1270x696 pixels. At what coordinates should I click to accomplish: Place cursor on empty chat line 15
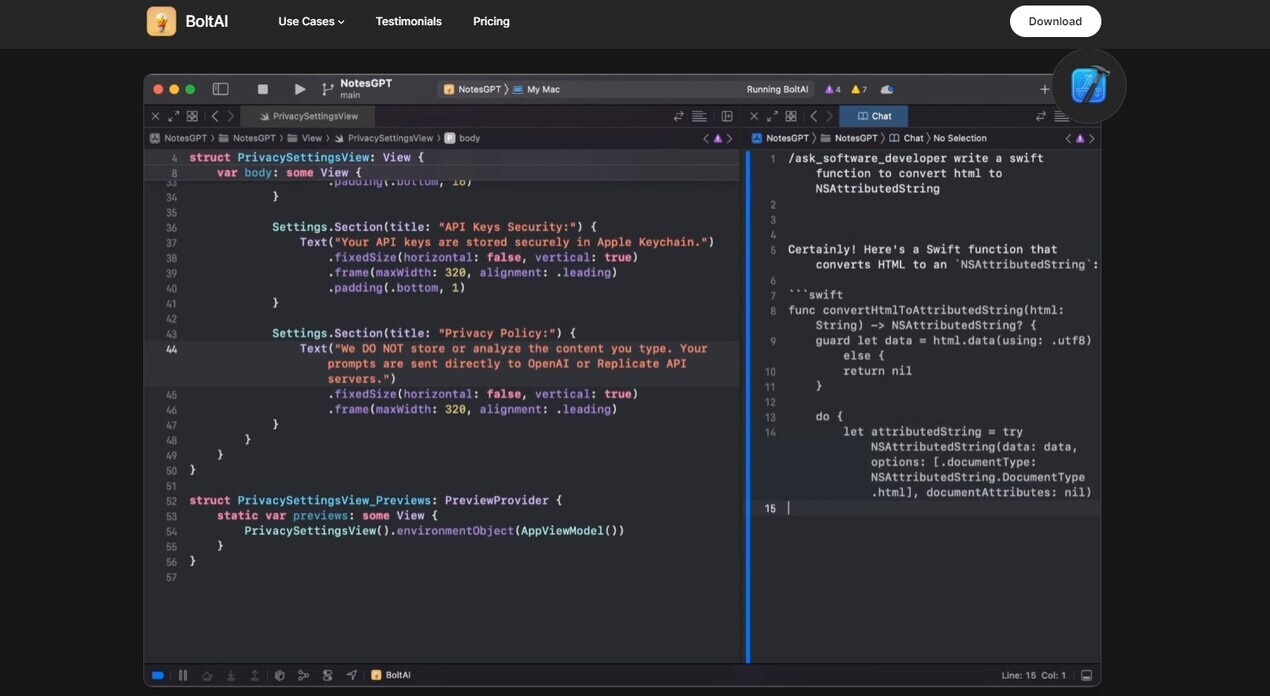tap(924, 508)
